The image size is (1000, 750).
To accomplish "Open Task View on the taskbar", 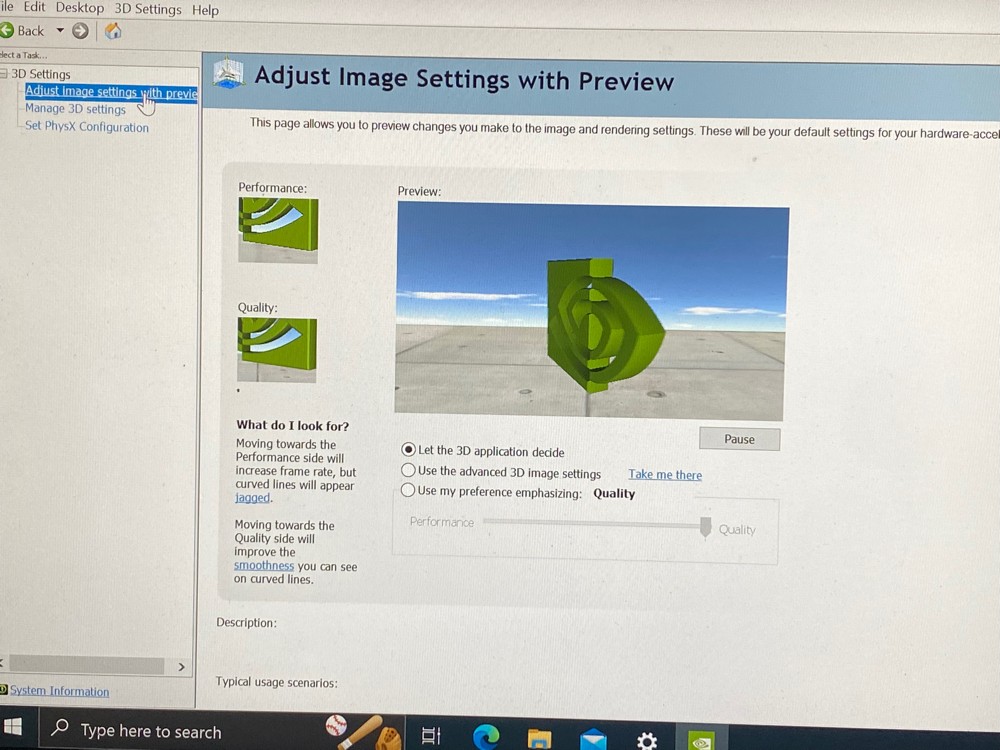I will (431, 735).
